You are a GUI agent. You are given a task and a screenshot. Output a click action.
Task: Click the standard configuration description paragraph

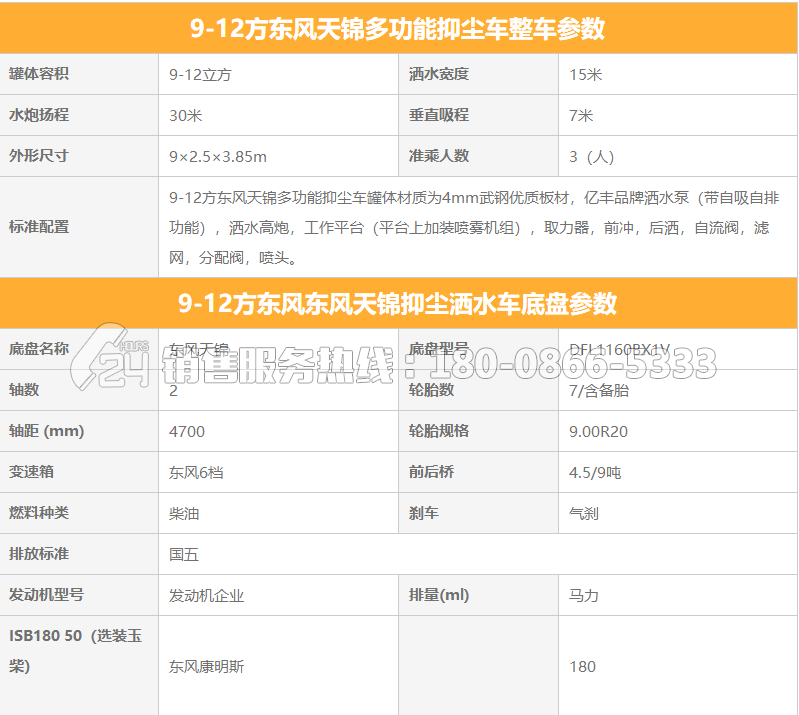point(470,227)
